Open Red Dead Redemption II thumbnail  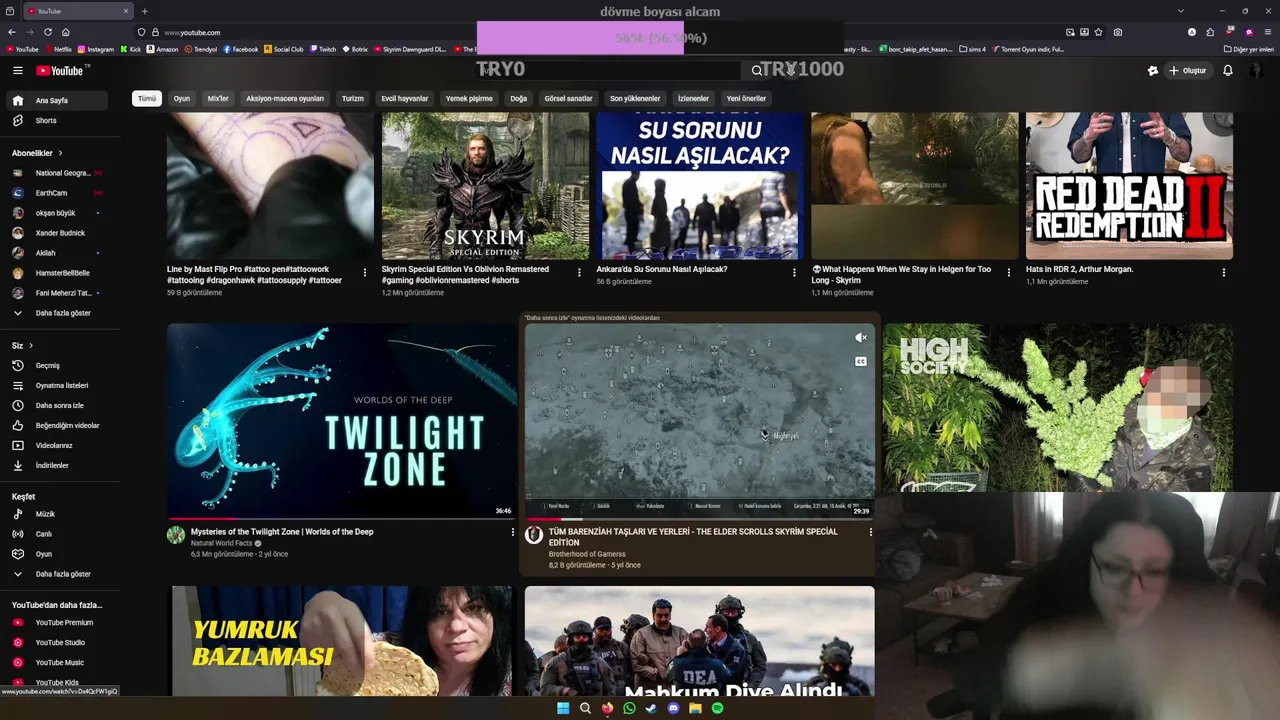point(1129,186)
